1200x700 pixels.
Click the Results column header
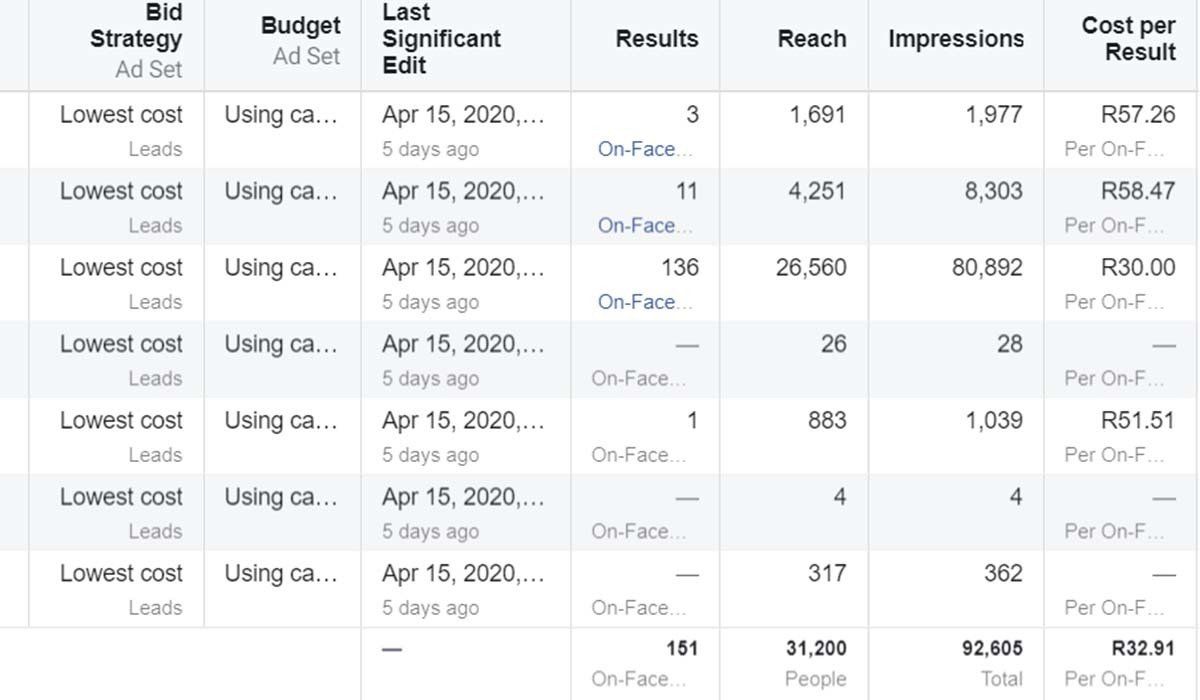pos(657,40)
